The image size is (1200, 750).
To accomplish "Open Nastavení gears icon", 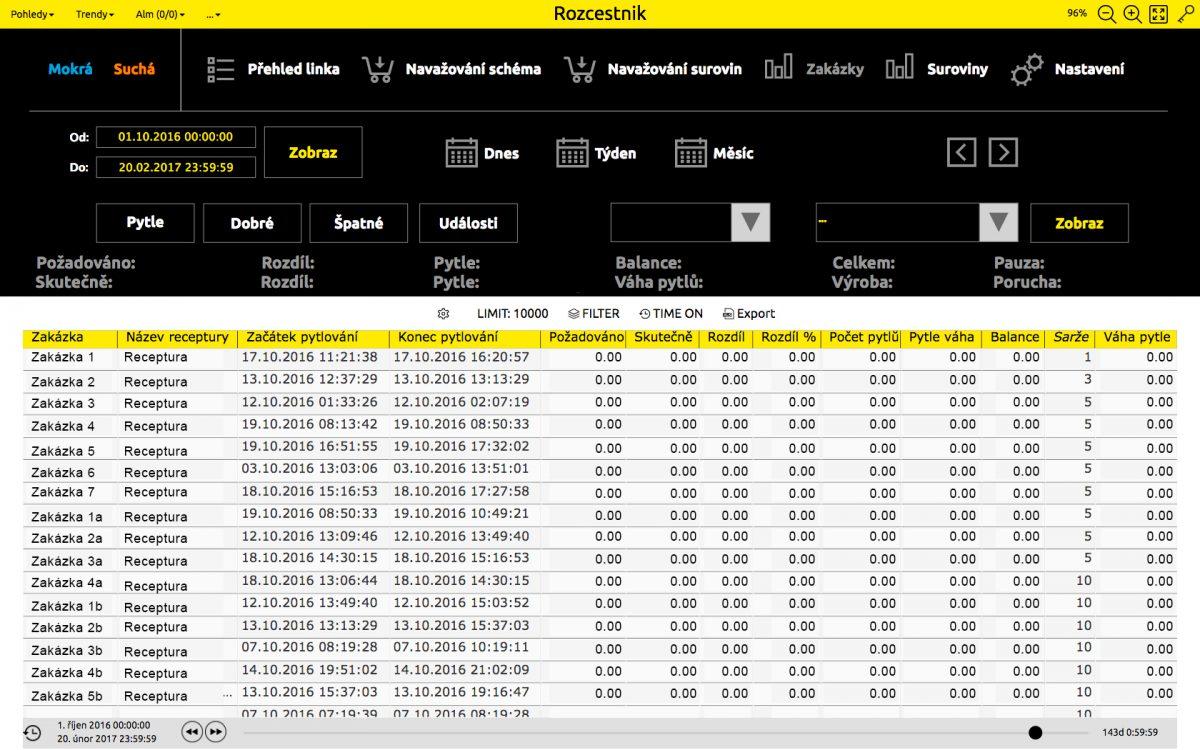I will [x=1026, y=69].
